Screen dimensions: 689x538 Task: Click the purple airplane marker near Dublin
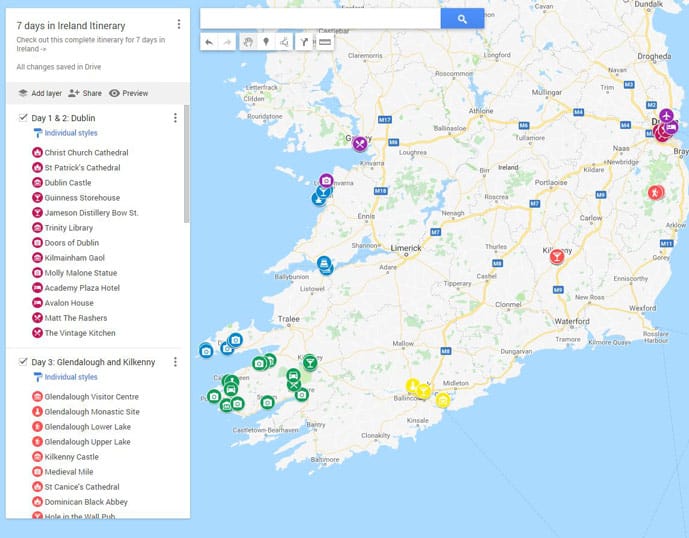(666, 116)
